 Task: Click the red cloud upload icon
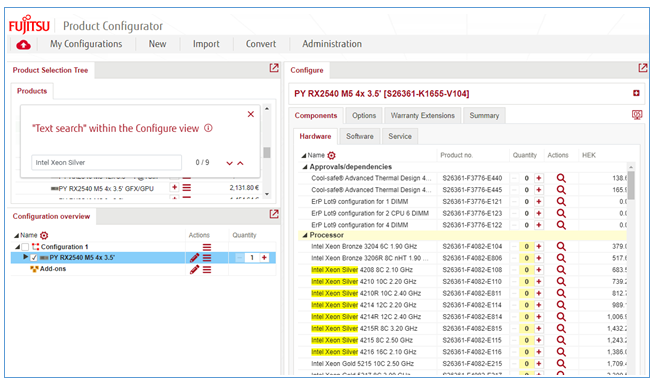[23, 44]
